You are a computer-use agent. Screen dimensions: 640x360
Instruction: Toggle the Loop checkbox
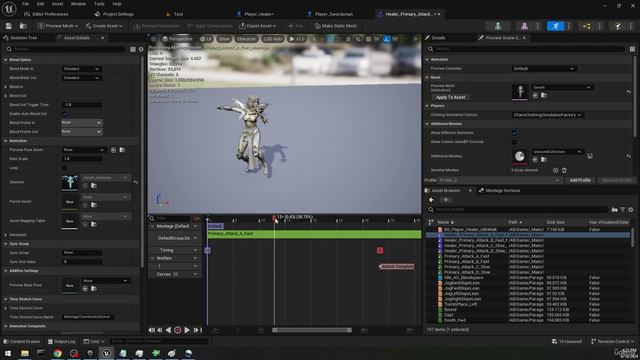[x=64, y=168]
